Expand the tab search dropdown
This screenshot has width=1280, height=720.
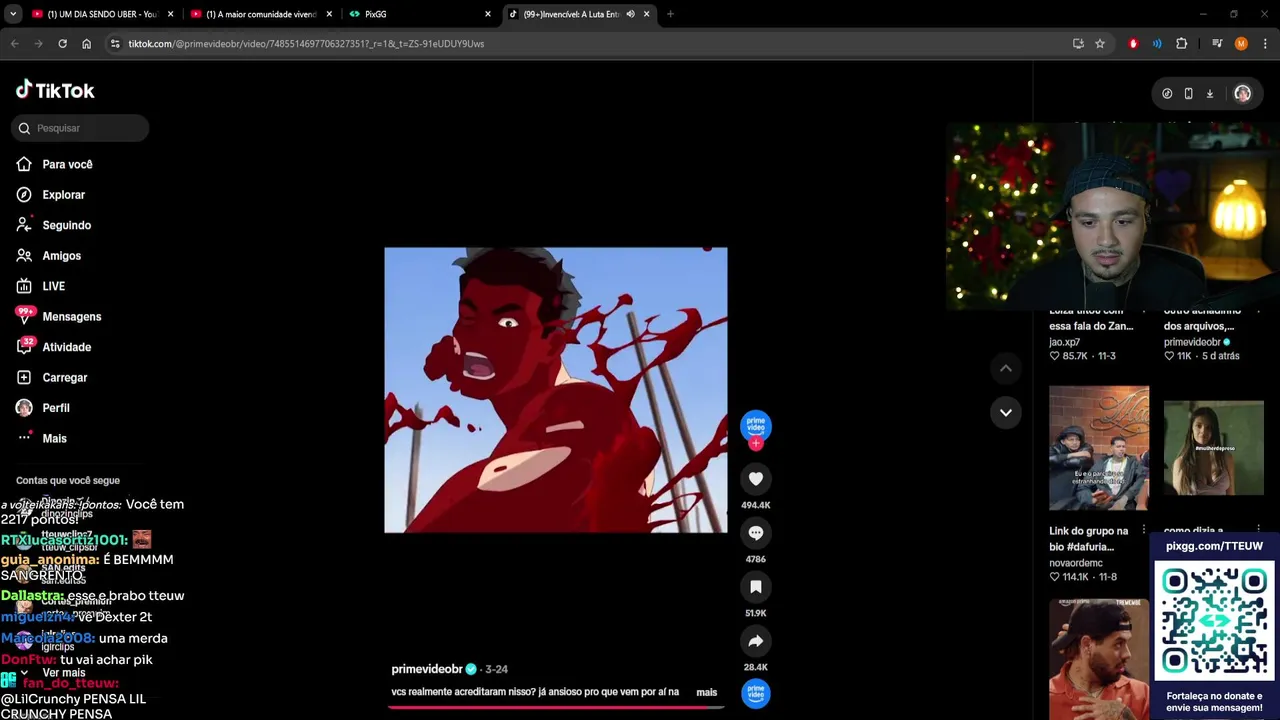[13, 14]
